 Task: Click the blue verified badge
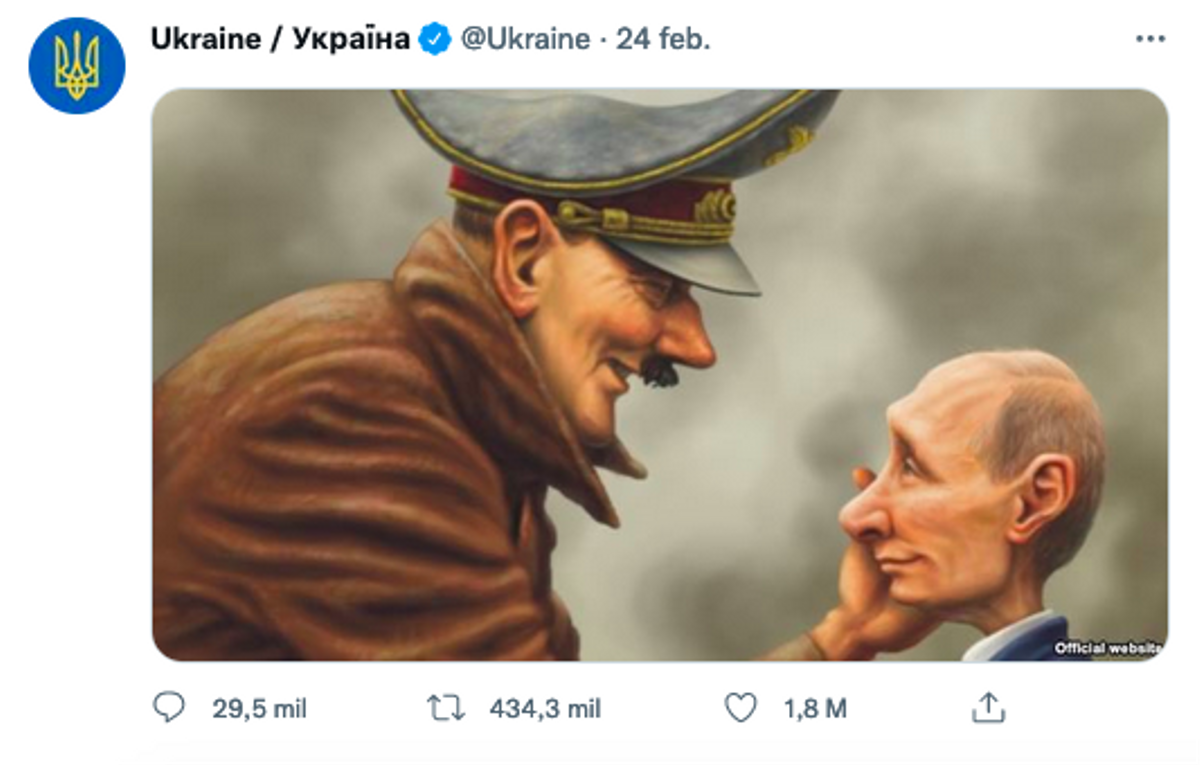[434, 40]
